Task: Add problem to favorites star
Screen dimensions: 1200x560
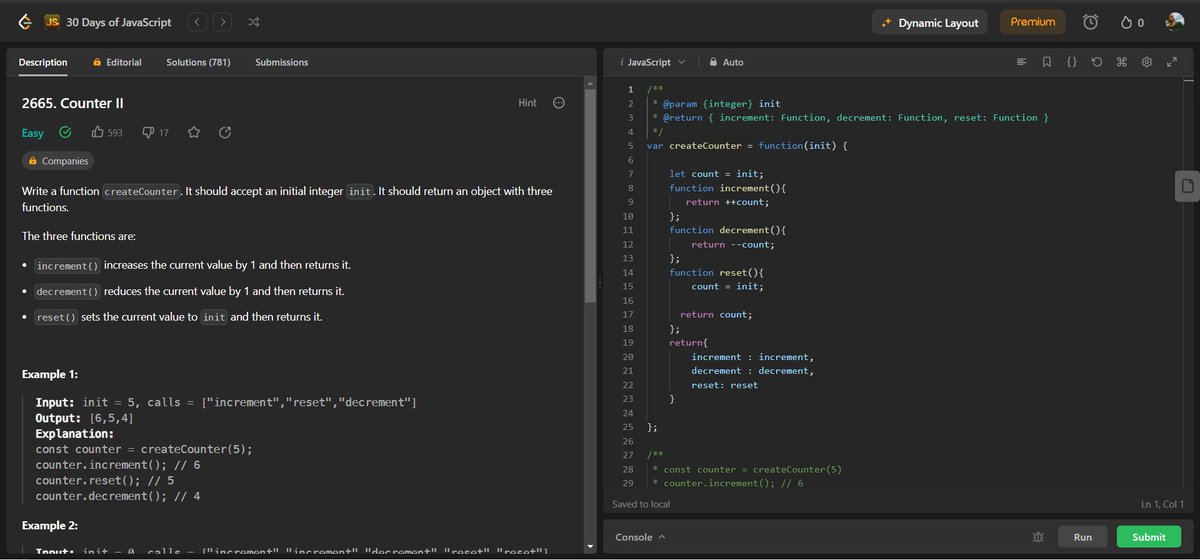Action: point(194,132)
